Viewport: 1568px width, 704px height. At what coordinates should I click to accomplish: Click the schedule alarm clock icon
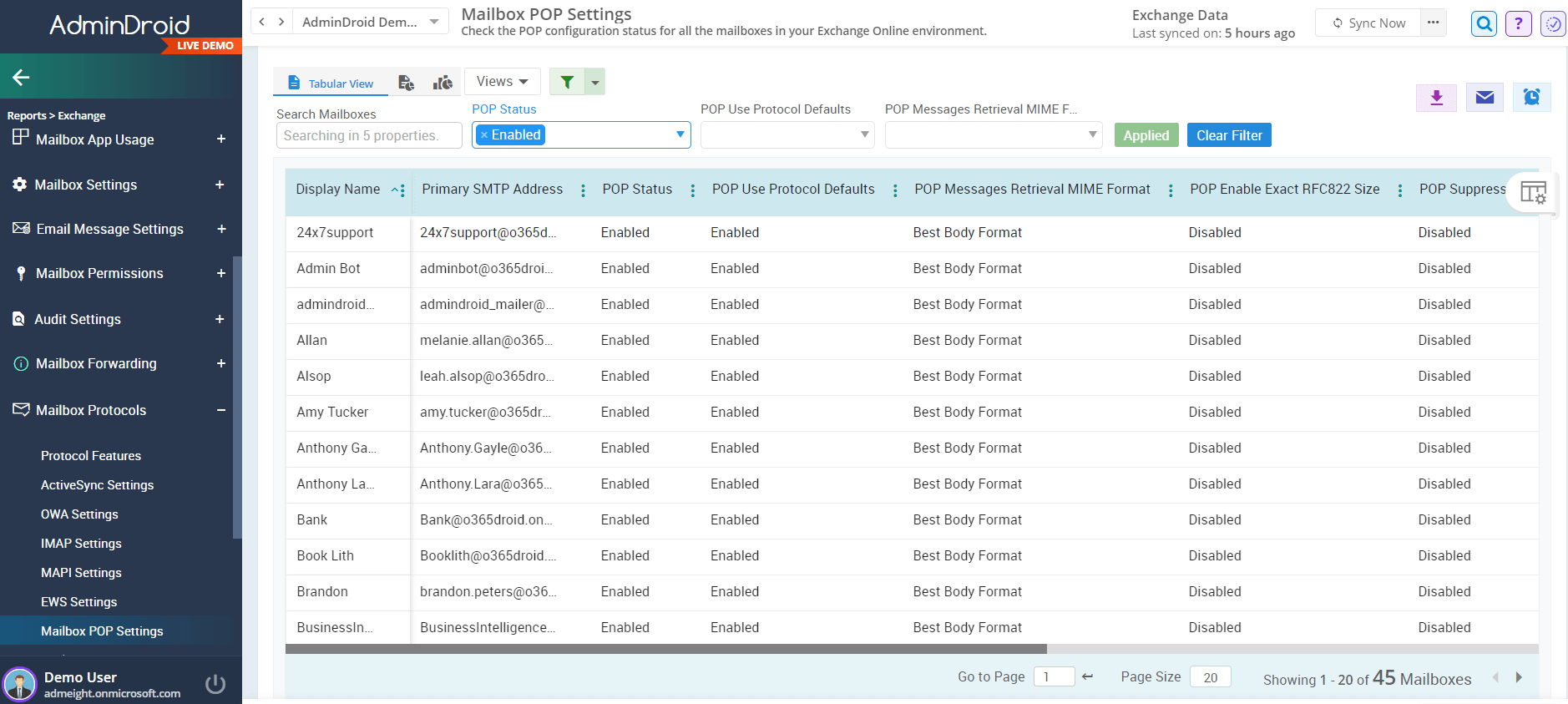pyautogui.click(x=1531, y=98)
